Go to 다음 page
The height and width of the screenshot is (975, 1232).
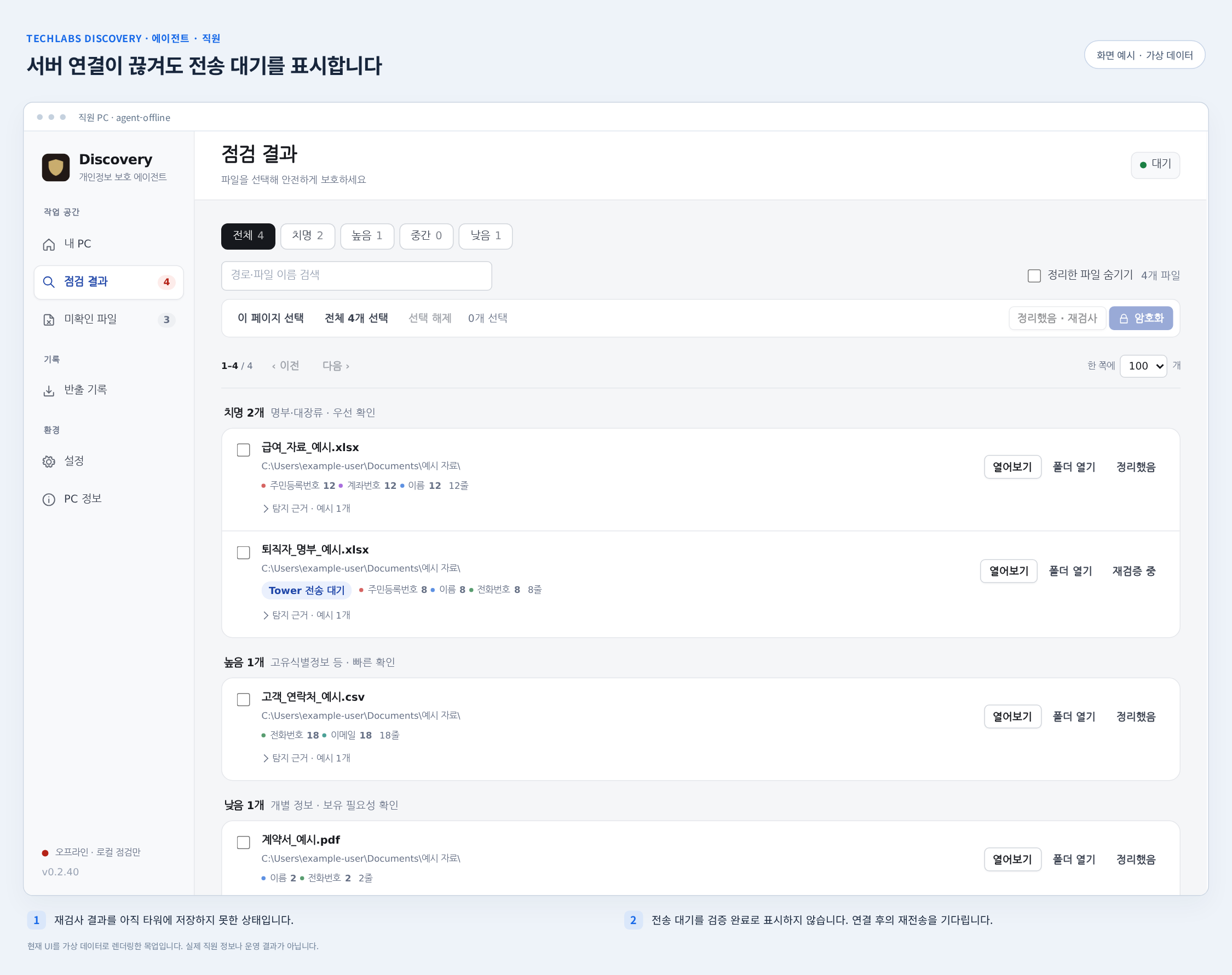[336, 366]
